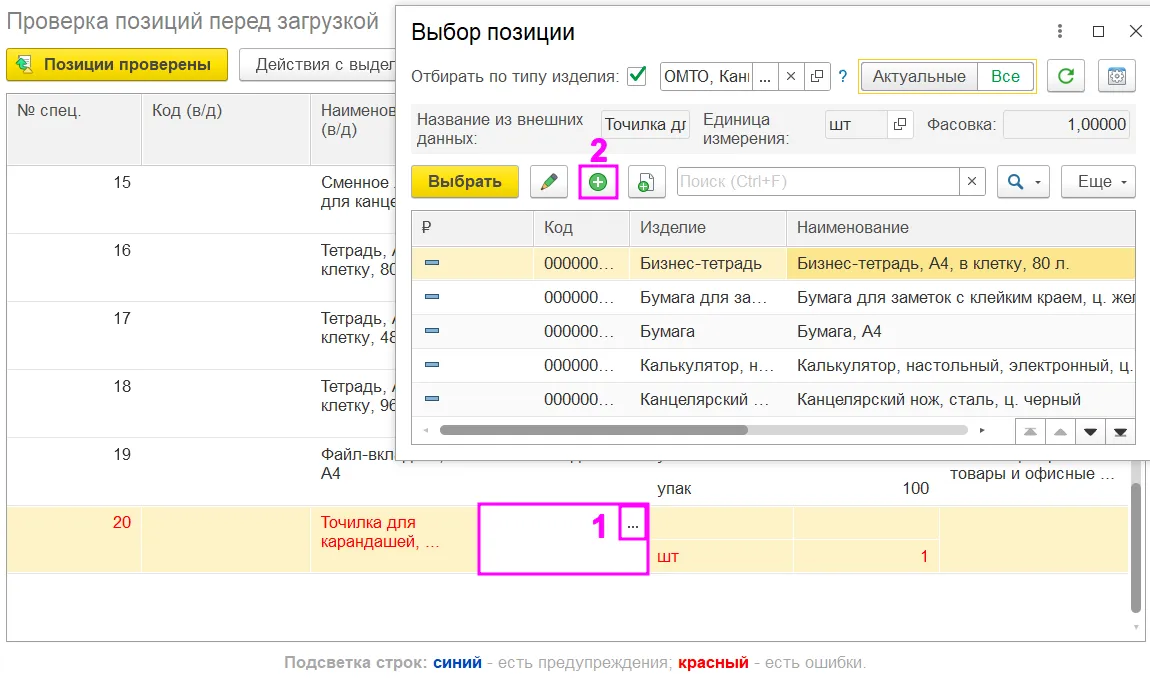Click the 'Действия с выдел…' button

click(318, 65)
